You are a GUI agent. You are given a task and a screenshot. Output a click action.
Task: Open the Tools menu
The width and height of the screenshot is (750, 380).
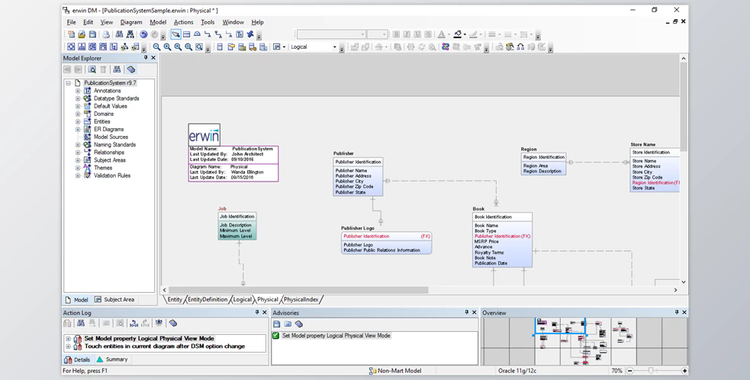208,22
